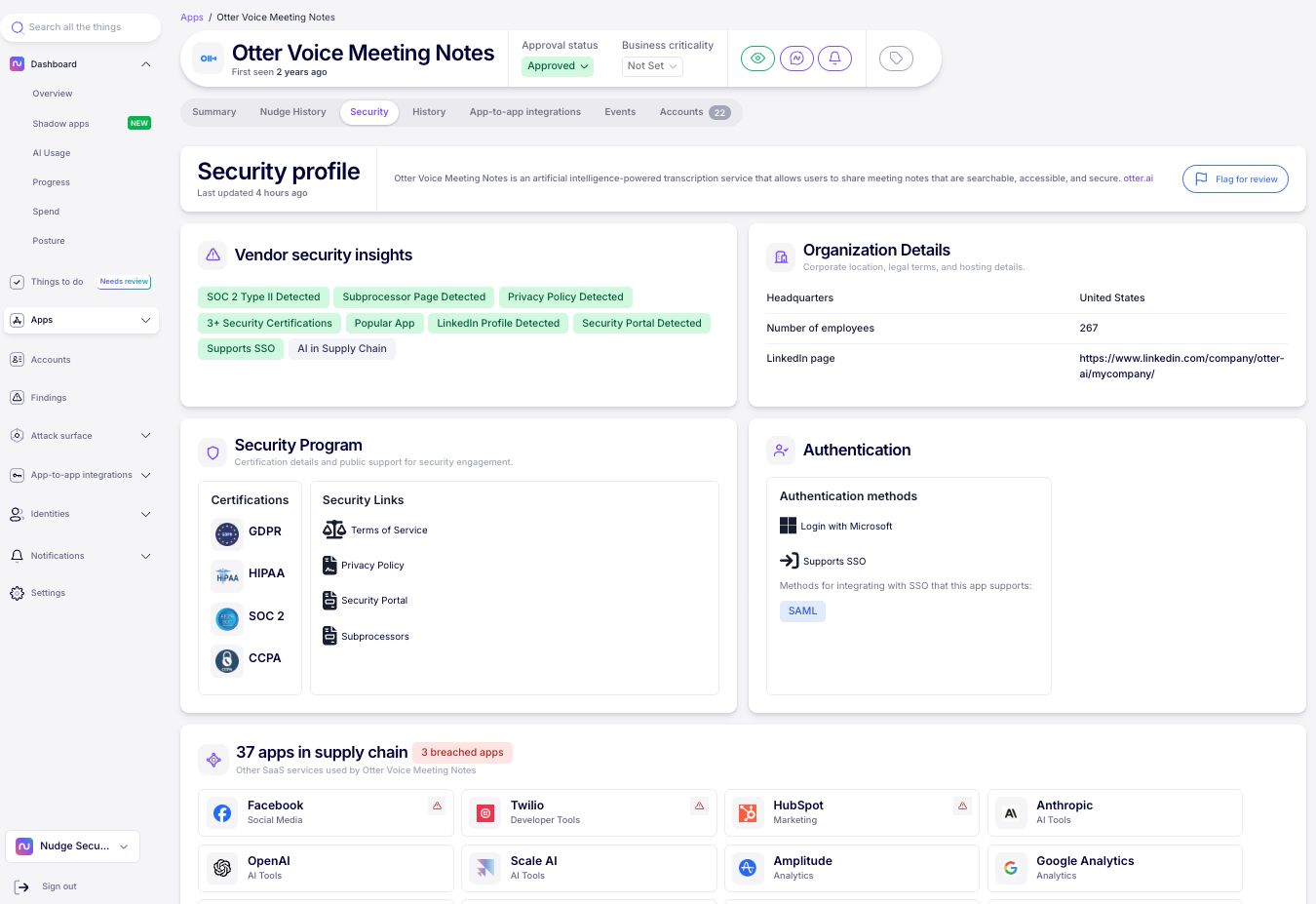Viewport: 1316px width, 904px height.
Task: Click the Amplitude app icon
Action: (748, 868)
